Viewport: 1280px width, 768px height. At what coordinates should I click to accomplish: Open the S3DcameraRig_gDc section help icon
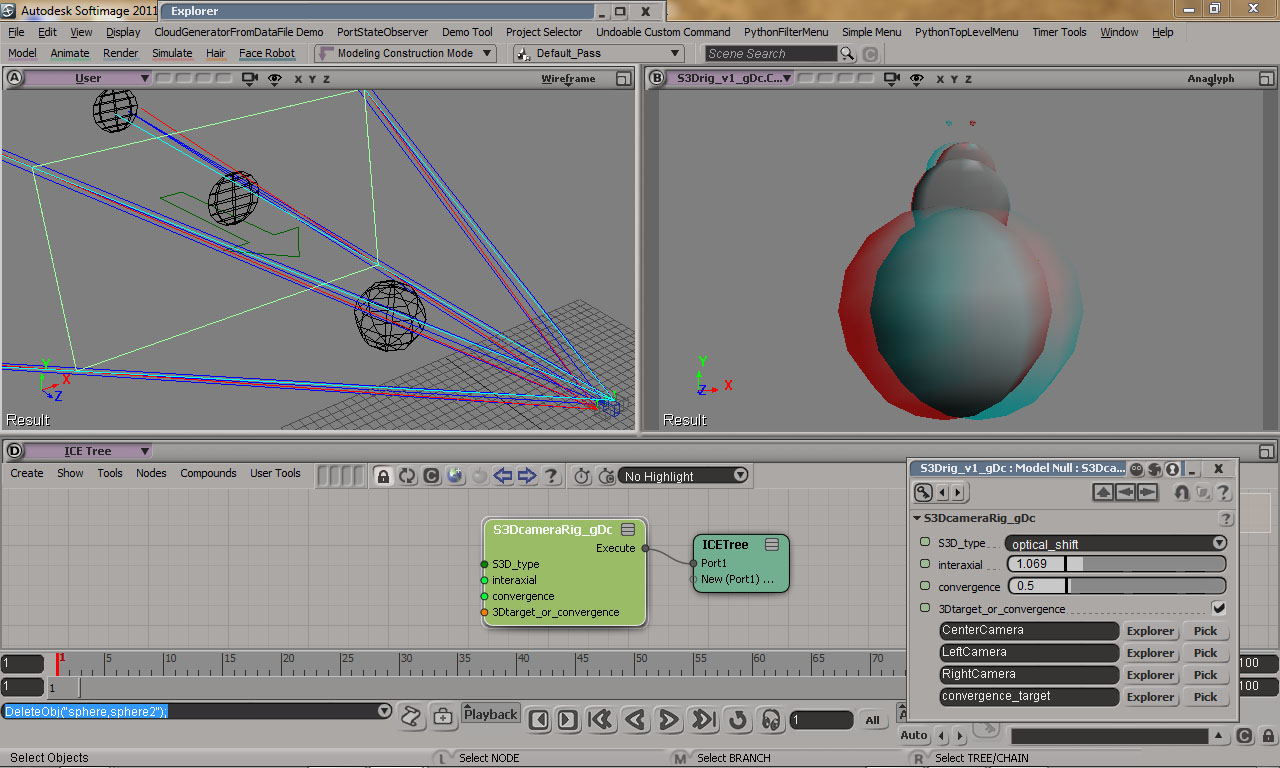tap(1225, 519)
